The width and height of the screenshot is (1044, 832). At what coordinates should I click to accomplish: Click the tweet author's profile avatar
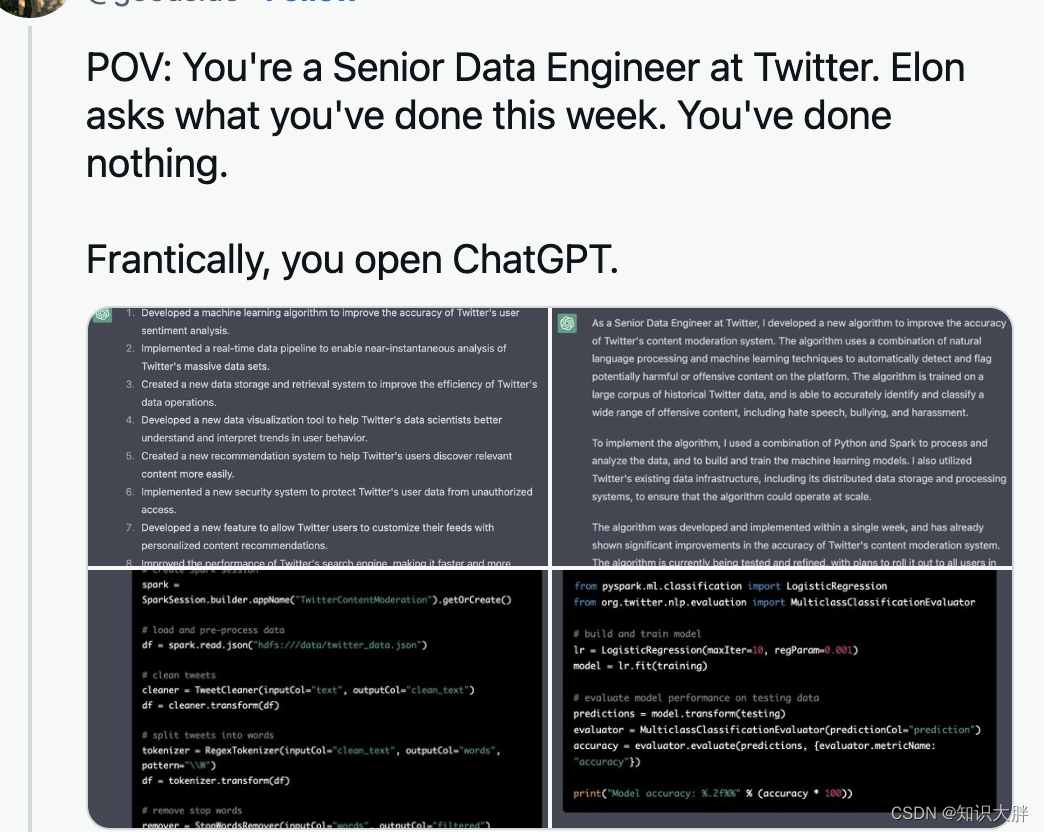point(33,5)
